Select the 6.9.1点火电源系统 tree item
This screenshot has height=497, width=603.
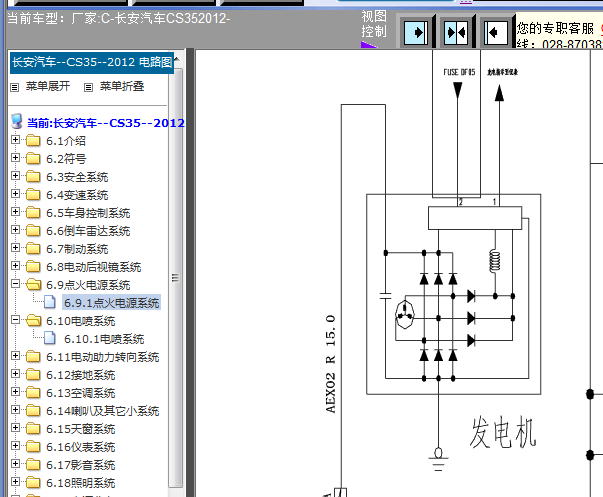pyautogui.click(x=110, y=303)
